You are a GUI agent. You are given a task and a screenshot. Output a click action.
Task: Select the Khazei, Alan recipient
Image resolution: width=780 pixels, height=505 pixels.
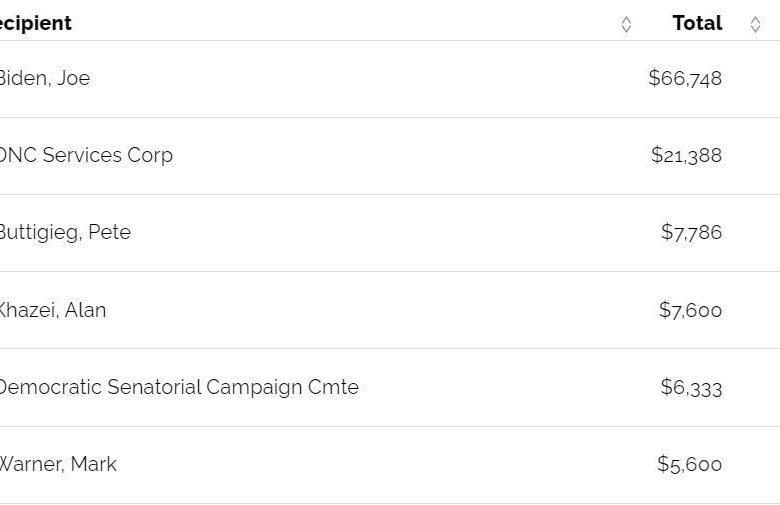click(52, 310)
